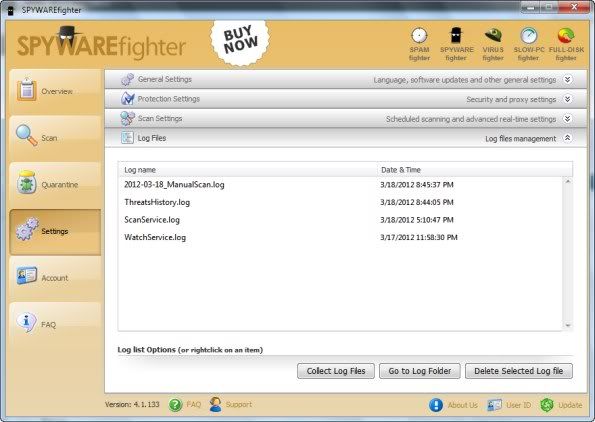Image resolution: width=595 pixels, height=422 pixels.
Task: Go to Overview in sidebar
Action: coord(55,91)
